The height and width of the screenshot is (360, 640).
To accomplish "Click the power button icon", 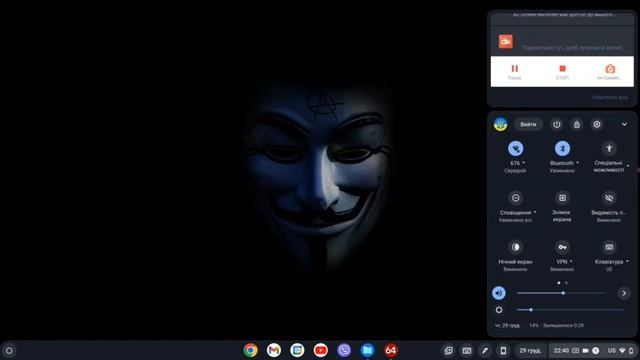I will (x=557, y=124).
